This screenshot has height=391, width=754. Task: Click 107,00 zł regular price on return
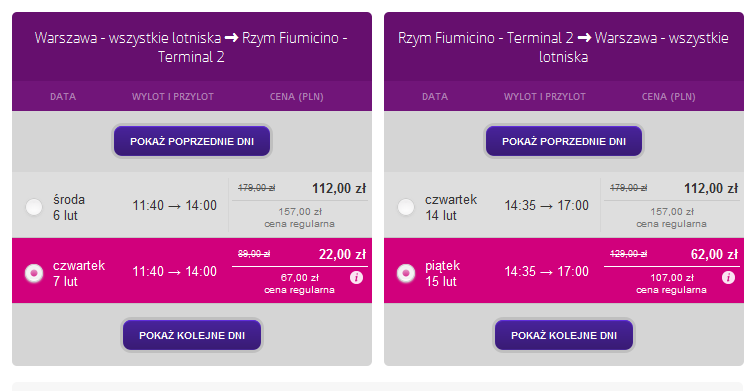click(672, 277)
